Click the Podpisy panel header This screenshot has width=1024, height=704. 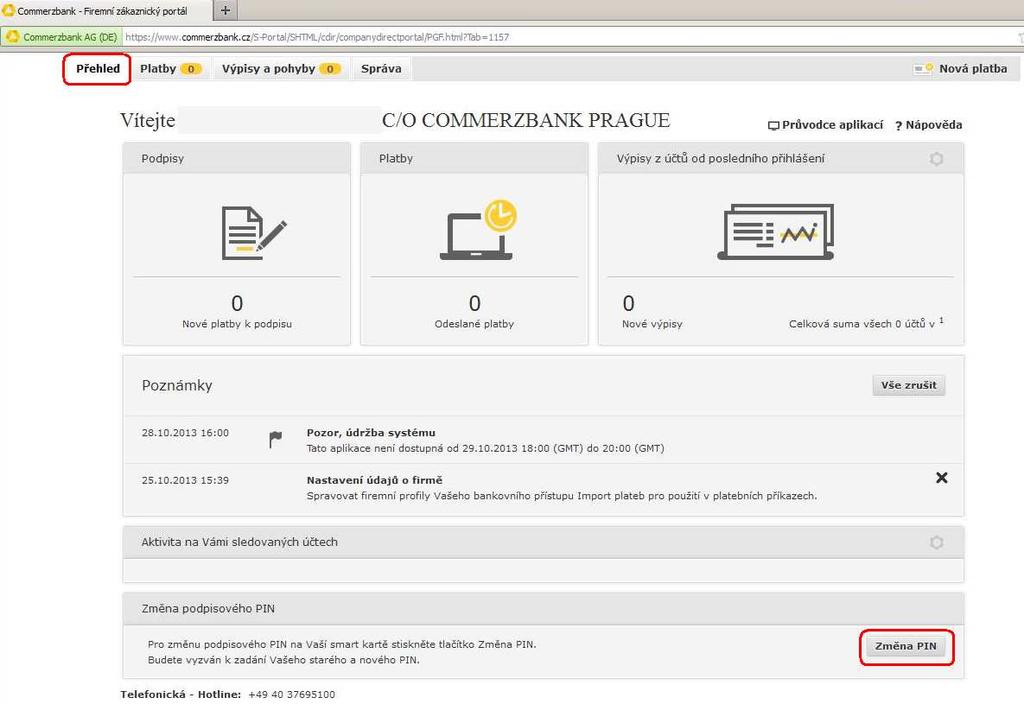pos(237,159)
